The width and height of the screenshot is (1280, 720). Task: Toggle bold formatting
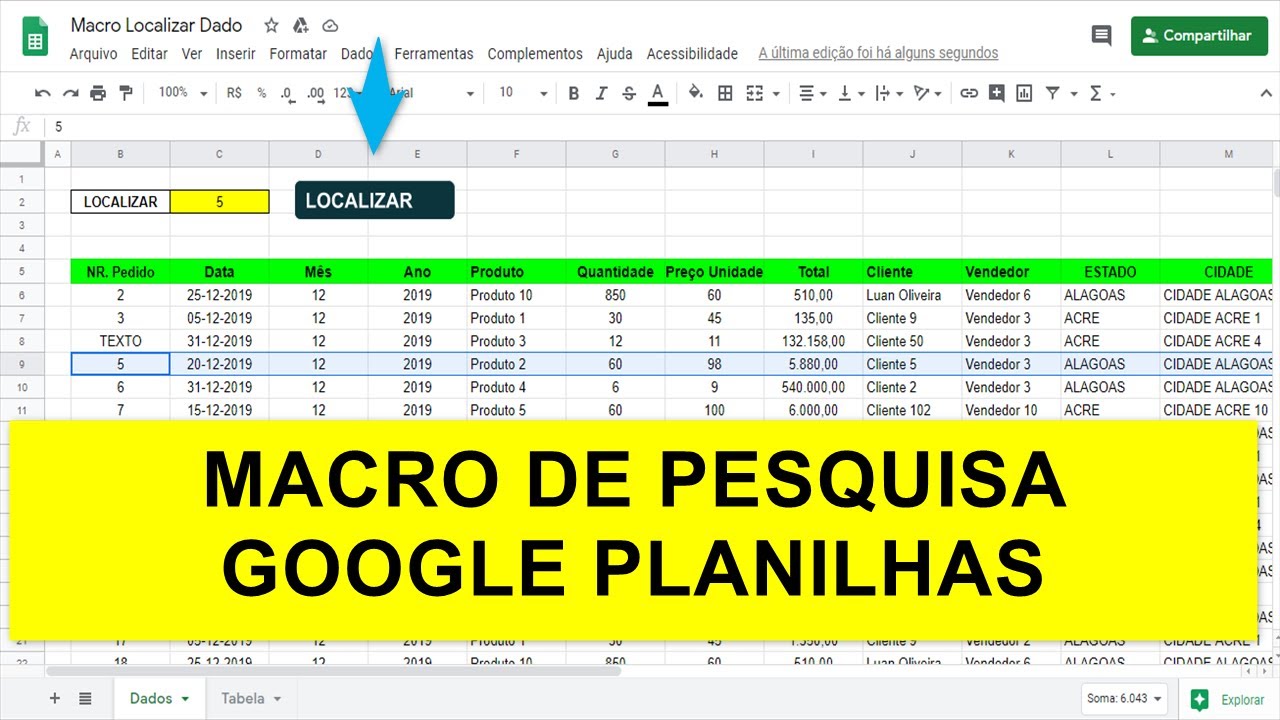[x=574, y=93]
